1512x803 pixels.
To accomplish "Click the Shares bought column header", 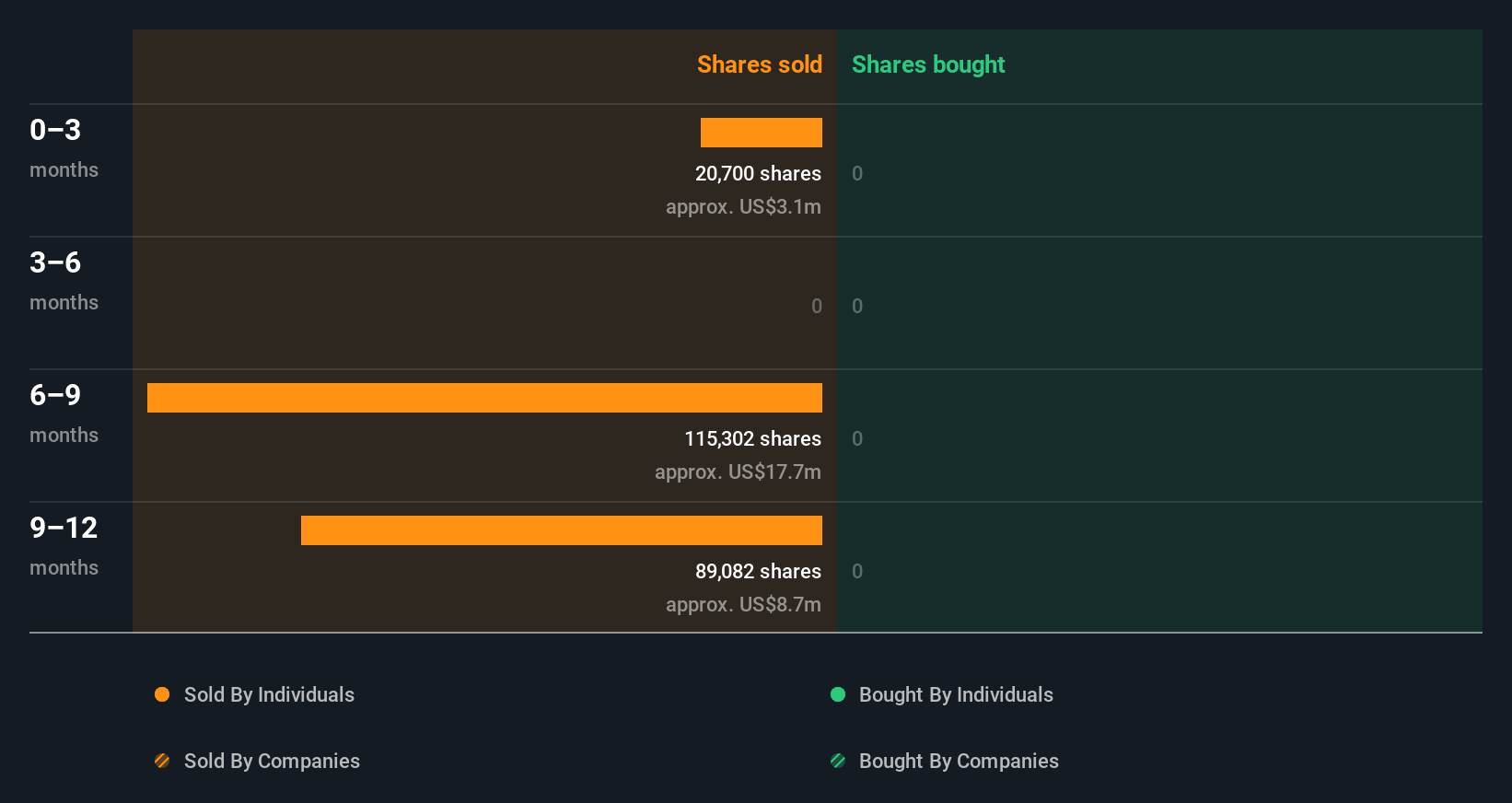I will [x=928, y=64].
